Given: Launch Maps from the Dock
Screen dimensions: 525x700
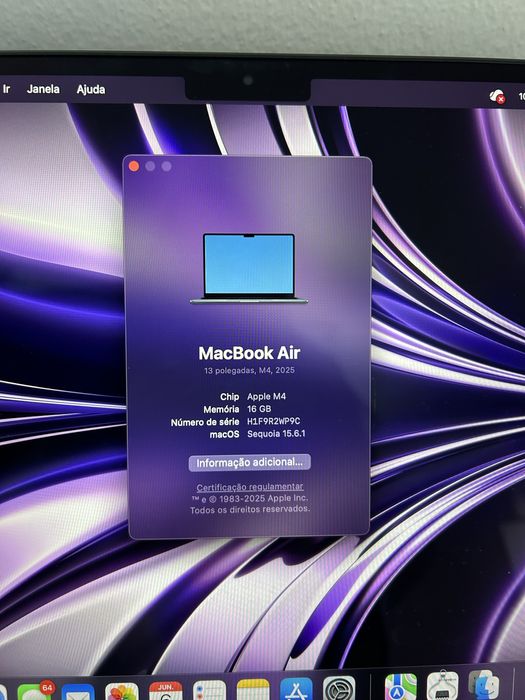Looking at the screenshot, I should (400, 687).
